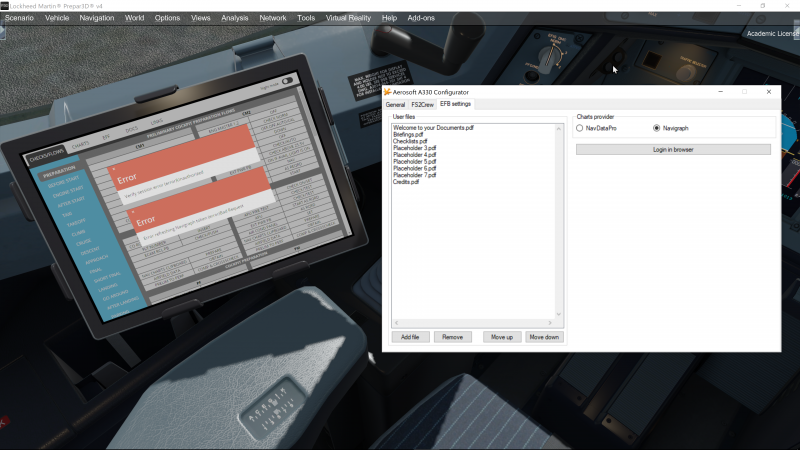Click the Aerosoft A330 Configurator window icon
Screen dimensions: 800x450
coord(387,92)
